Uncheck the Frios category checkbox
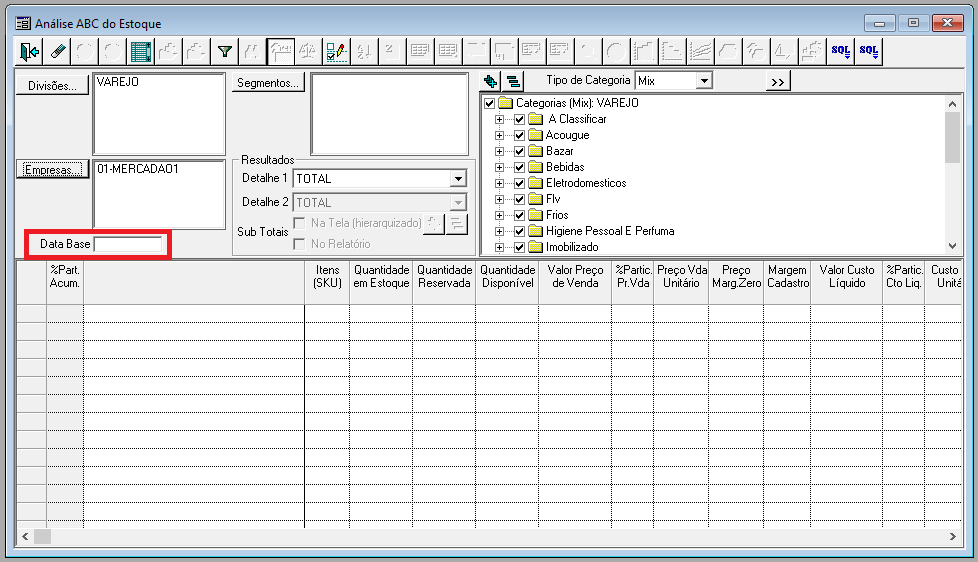The height and width of the screenshot is (562, 978). tap(519, 215)
